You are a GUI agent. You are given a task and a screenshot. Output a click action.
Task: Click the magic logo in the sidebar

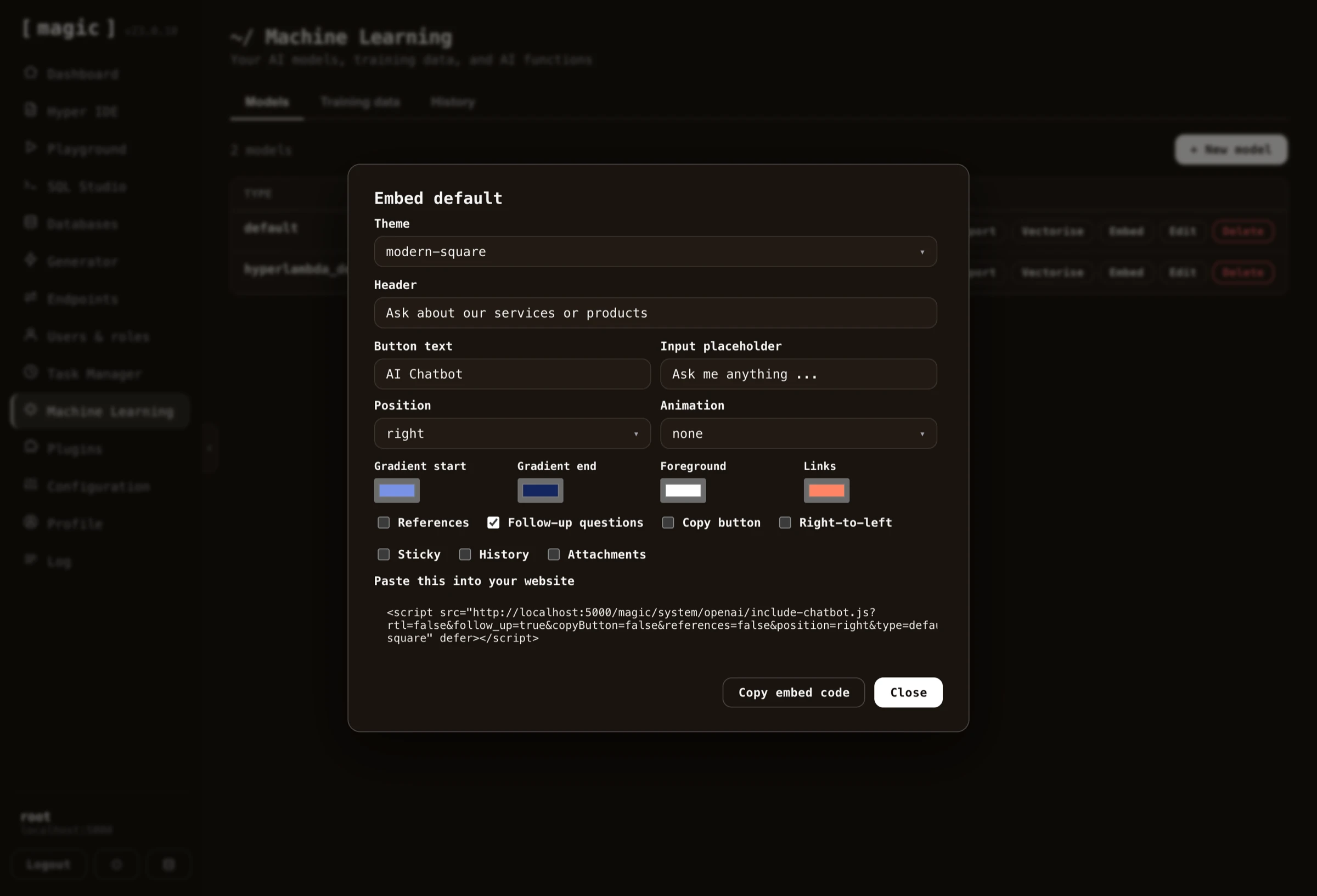click(x=69, y=29)
